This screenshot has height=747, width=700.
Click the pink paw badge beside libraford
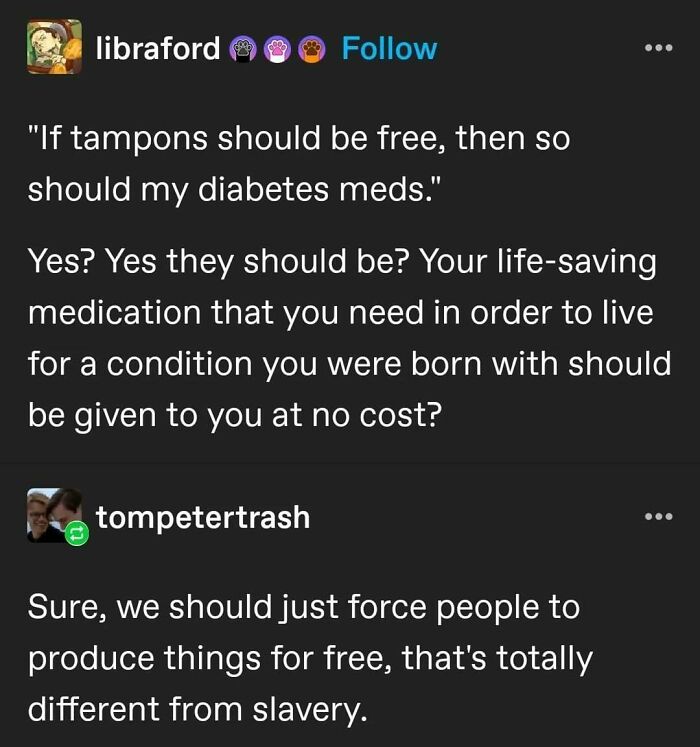[x=279, y=49]
